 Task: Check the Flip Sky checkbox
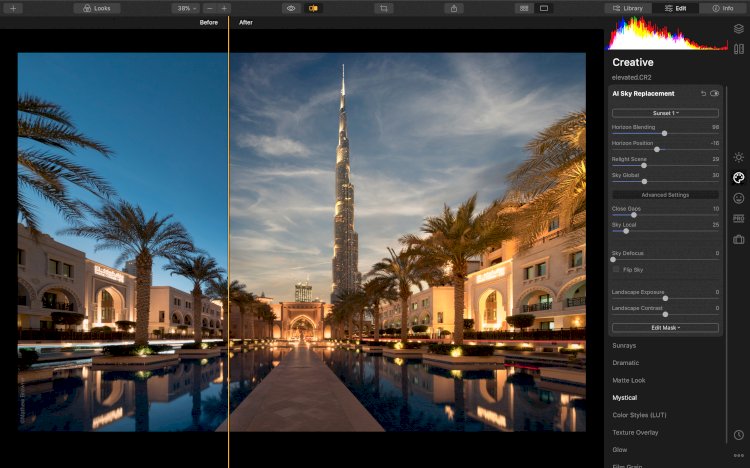616,269
